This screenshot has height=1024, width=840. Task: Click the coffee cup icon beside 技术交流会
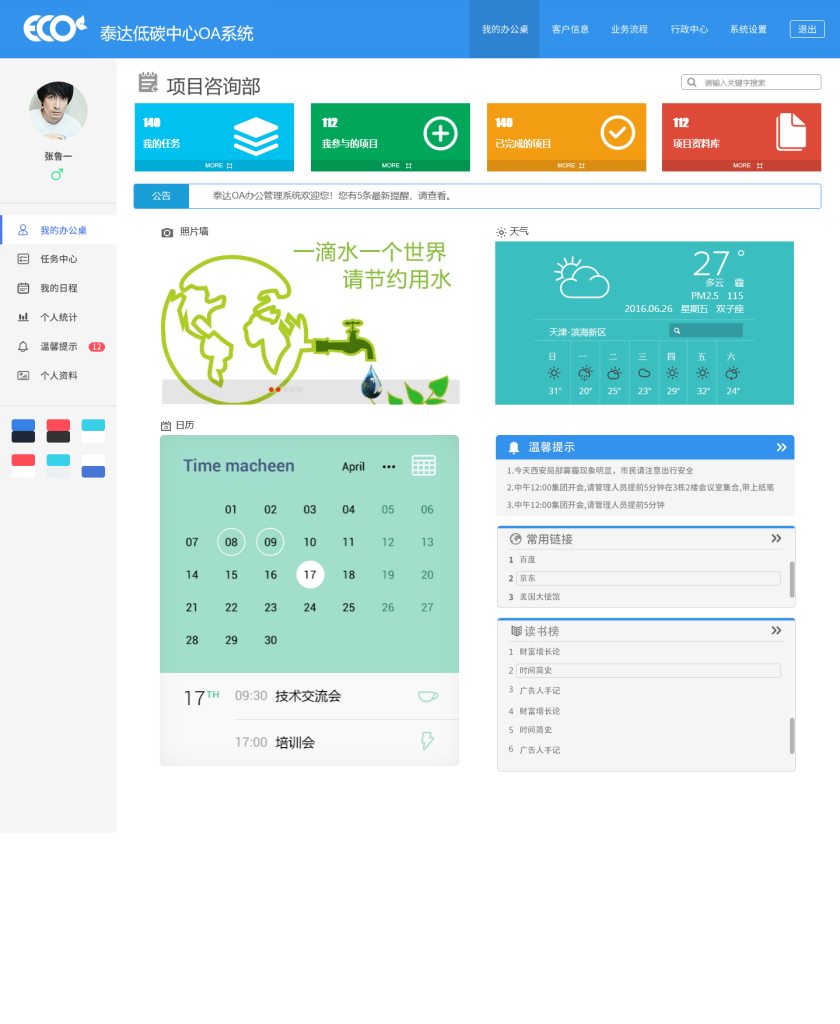pos(426,696)
